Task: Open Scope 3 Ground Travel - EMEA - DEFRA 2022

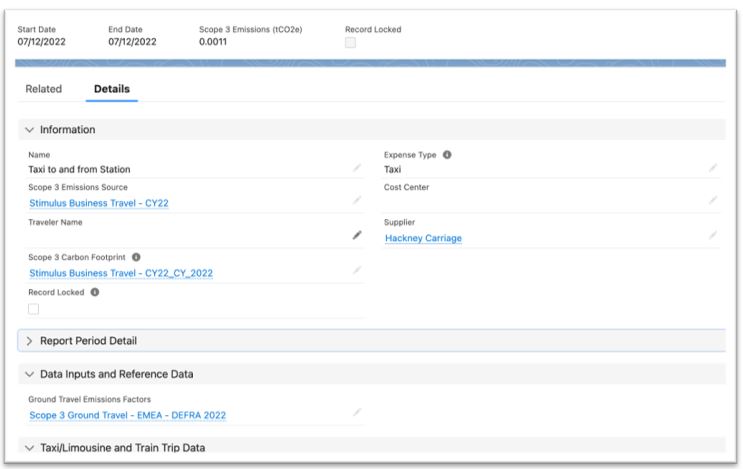Action: [127, 415]
